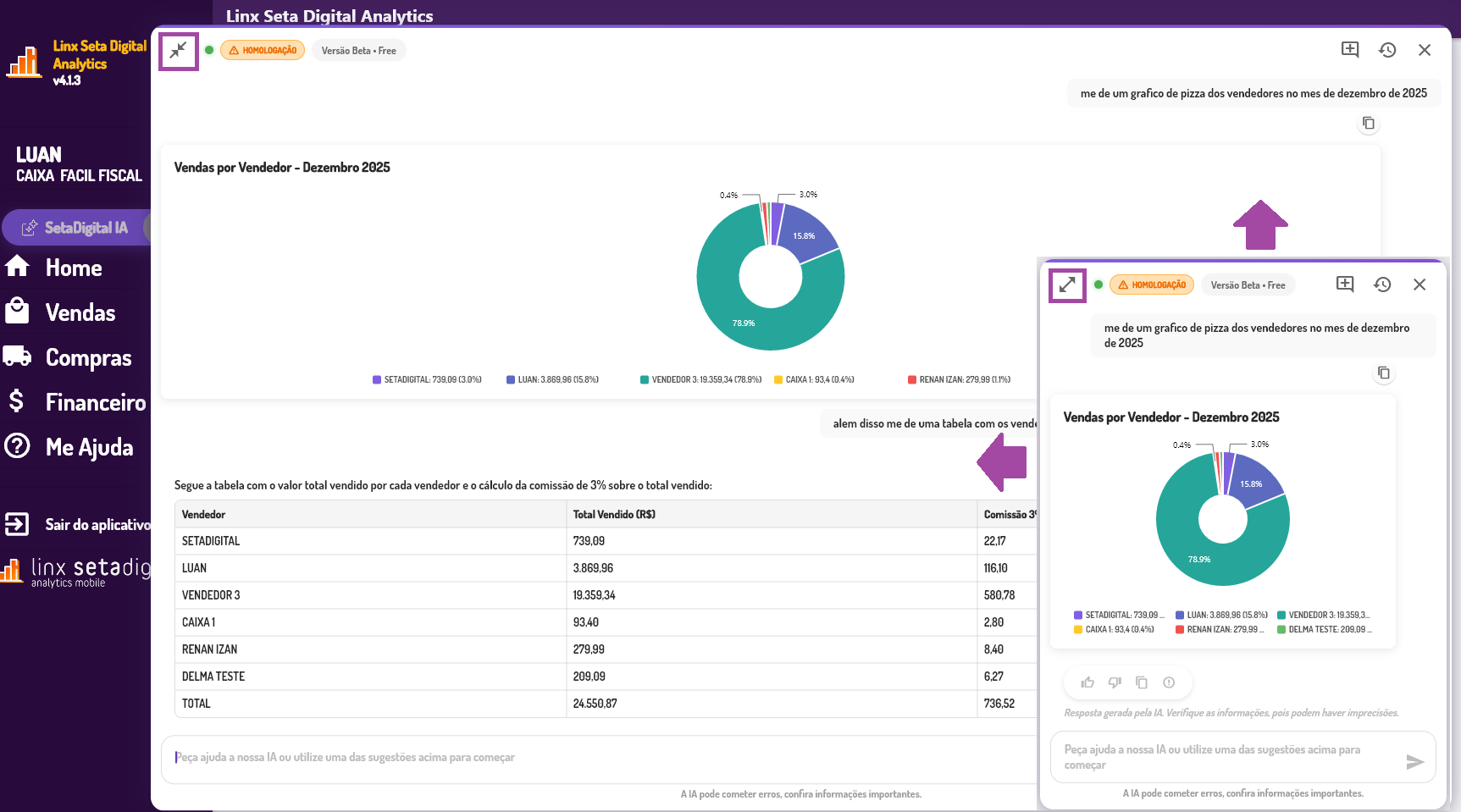The width and height of the screenshot is (1461, 812).
Task: Click Versão Beta • Free badge in small panel
Action: 1248,285
